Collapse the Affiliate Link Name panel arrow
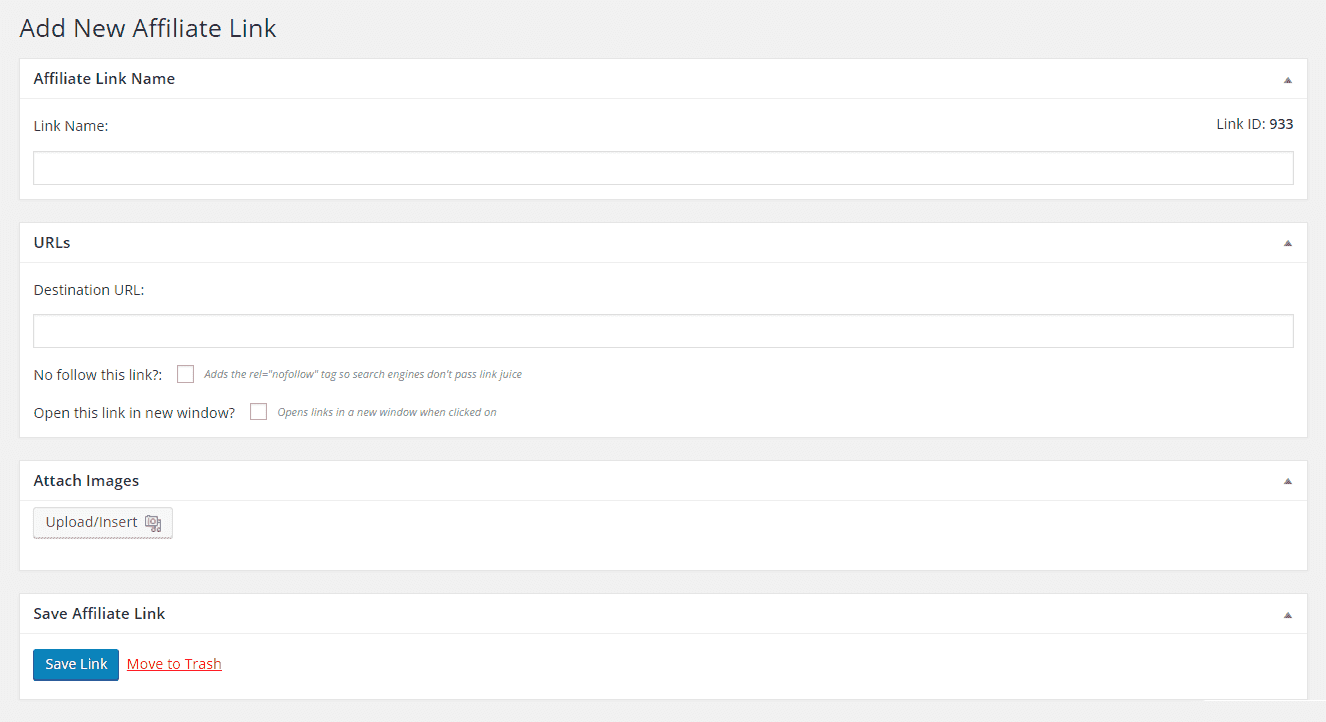Screen dimensions: 1326x722 click(x=1288, y=80)
